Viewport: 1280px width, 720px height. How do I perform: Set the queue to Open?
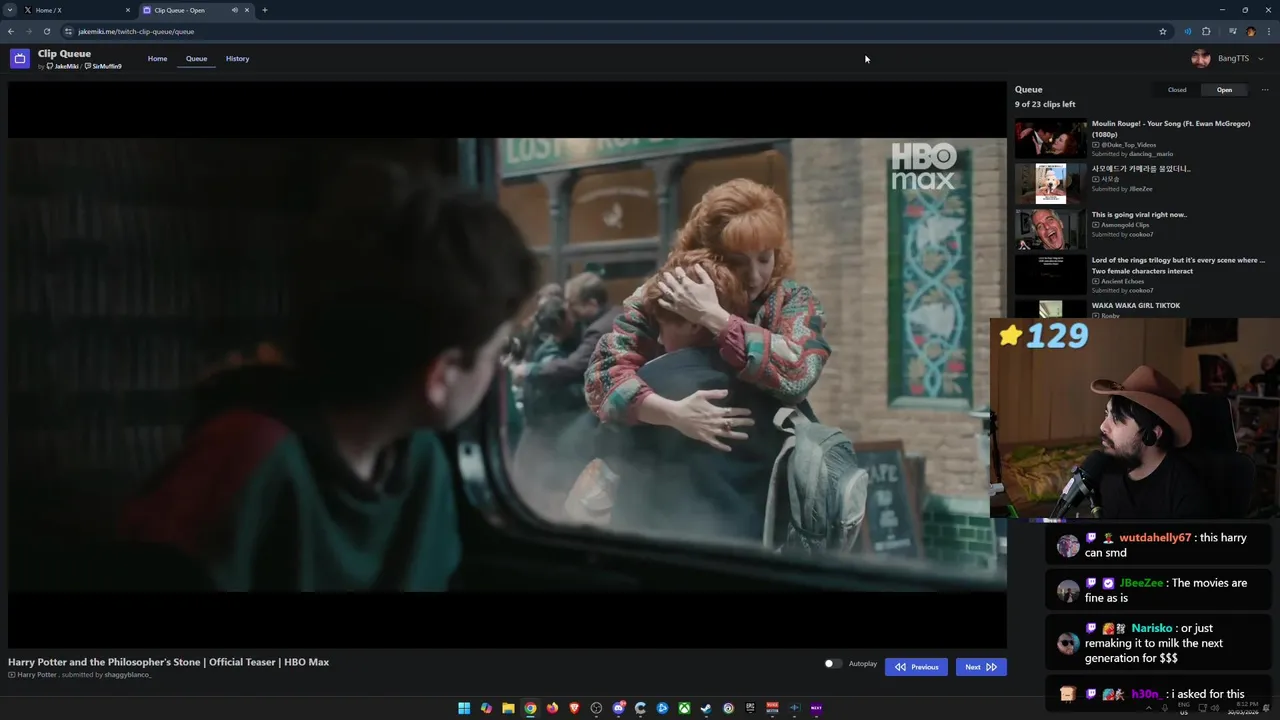point(1224,90)
